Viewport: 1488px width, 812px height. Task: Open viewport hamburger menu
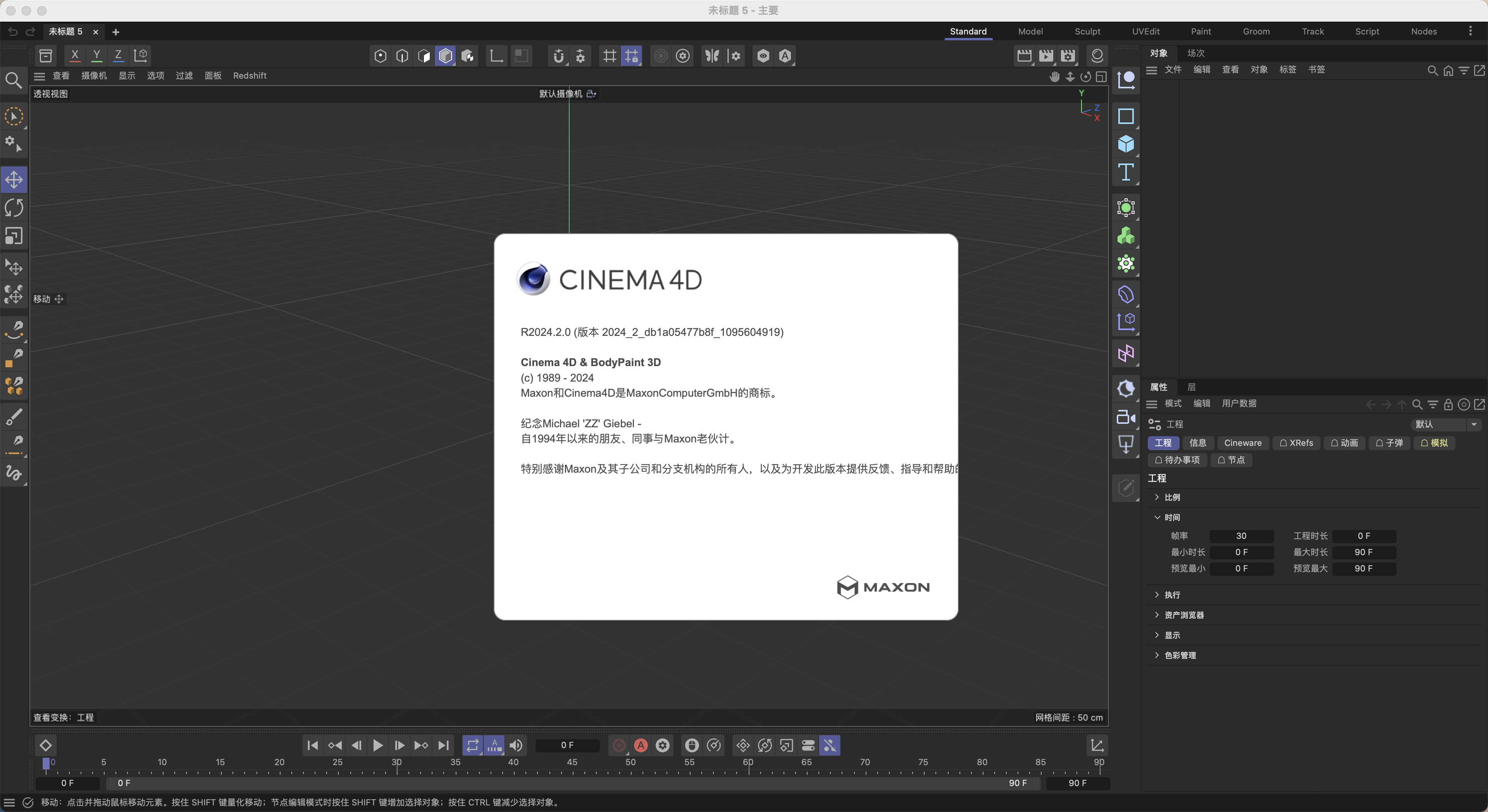tap(39, 76)
